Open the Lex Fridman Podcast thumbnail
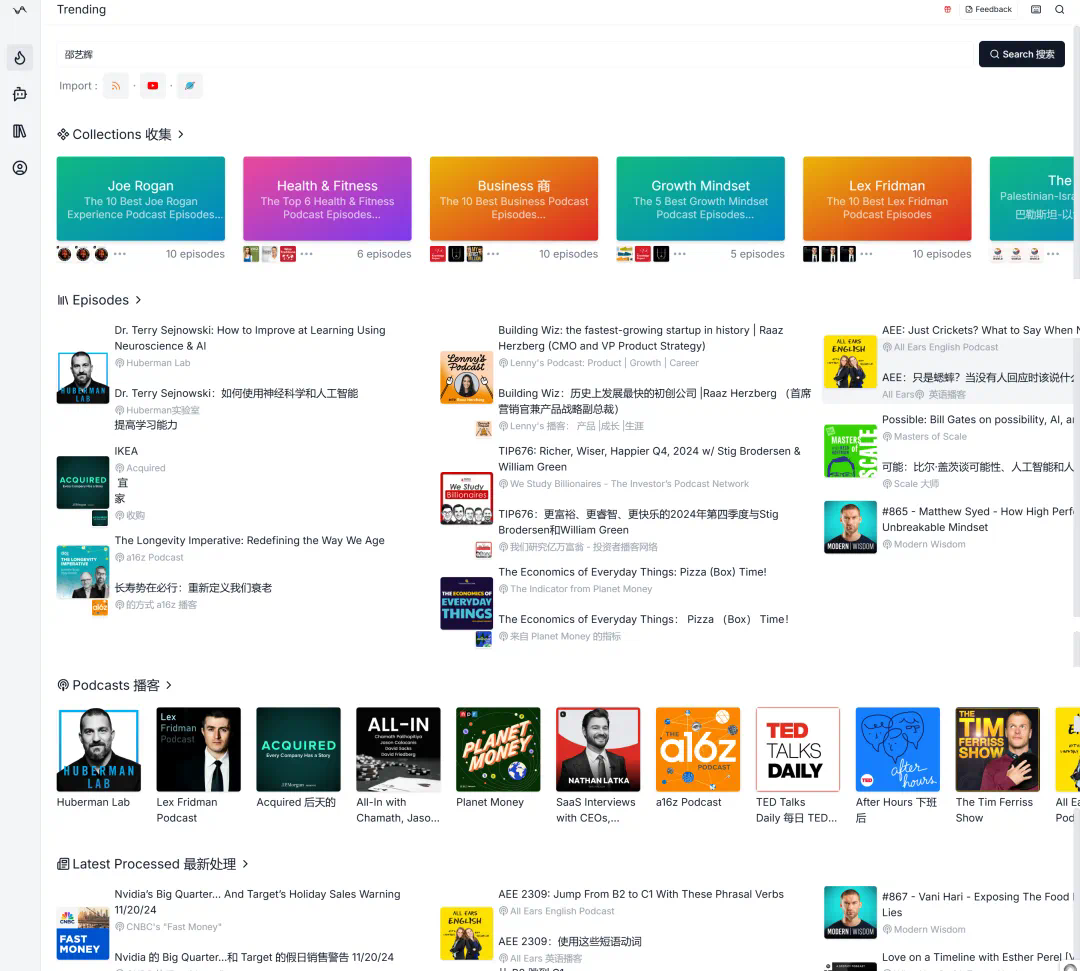Image resolution: width=1080 pixels, height=971 pixels. [198, 749]
